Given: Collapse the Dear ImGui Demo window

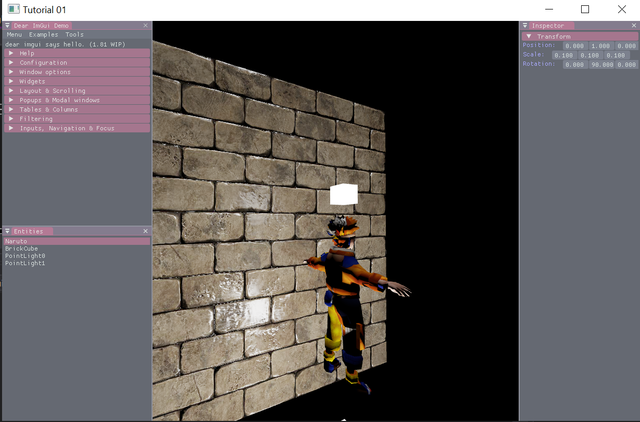Looking at the screenshot, I should [7, 25].
